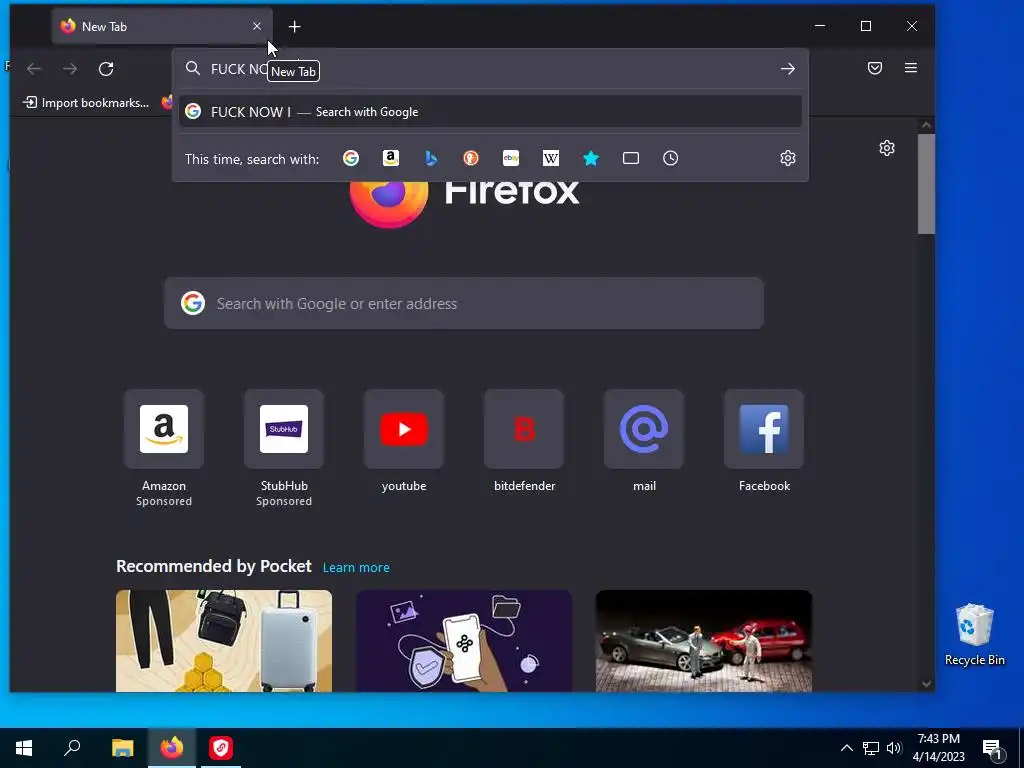Open the taskbar clock and date
Viewport: 1024px width, 768px height.
pos(938,748)
